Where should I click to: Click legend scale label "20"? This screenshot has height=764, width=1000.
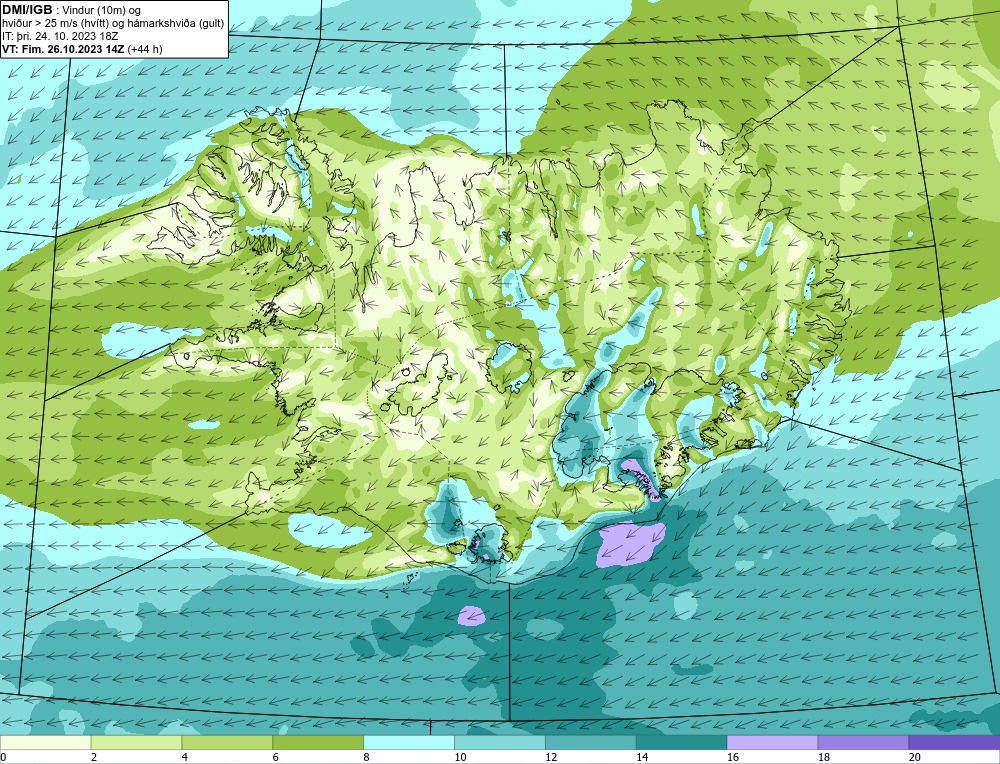click(x=914, y=757)
